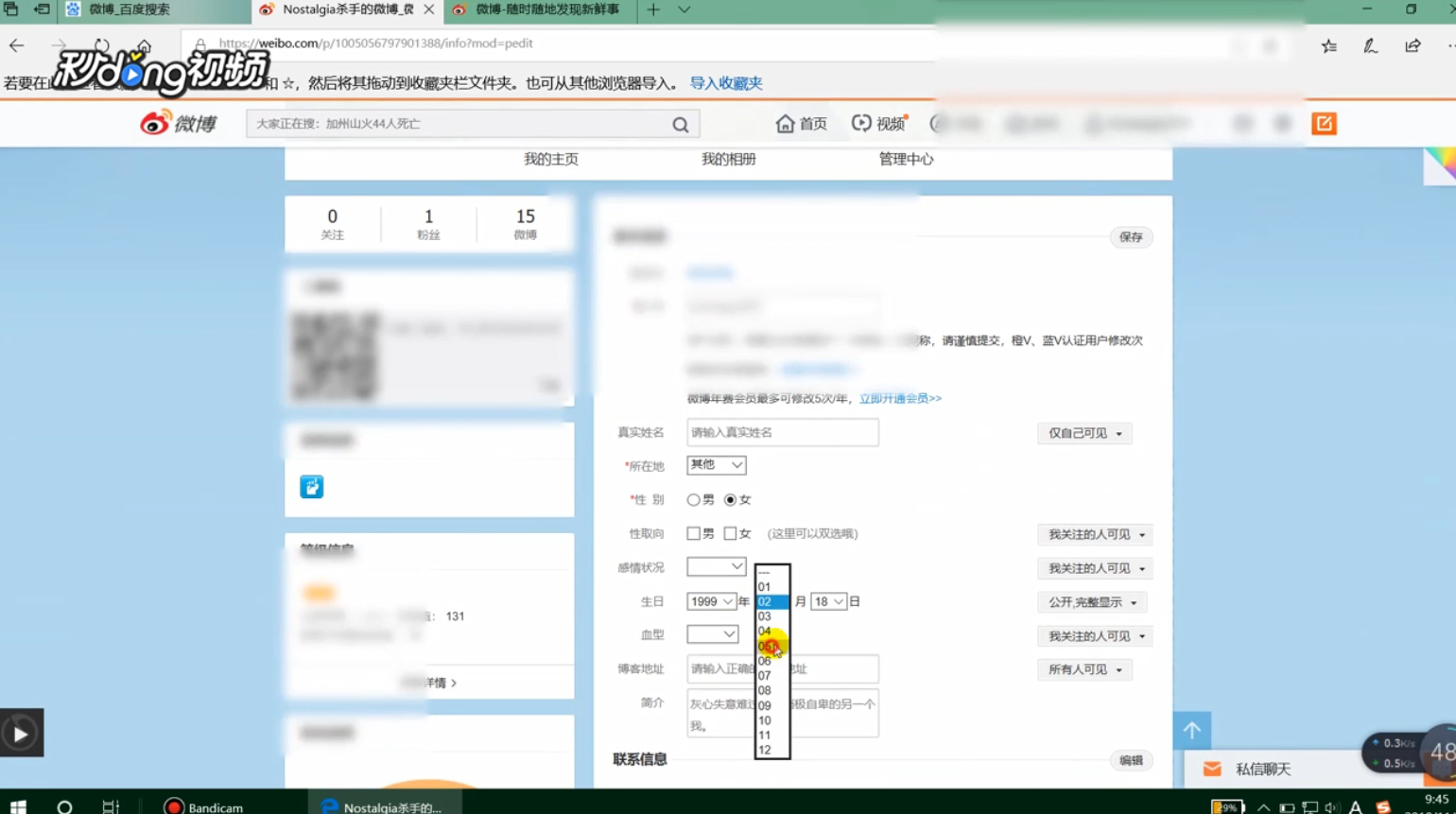Viewport: 1456px width, 814px height.
Task: Select 05 in the open month list
Action: pyautogui.click(x=765, y=646)
